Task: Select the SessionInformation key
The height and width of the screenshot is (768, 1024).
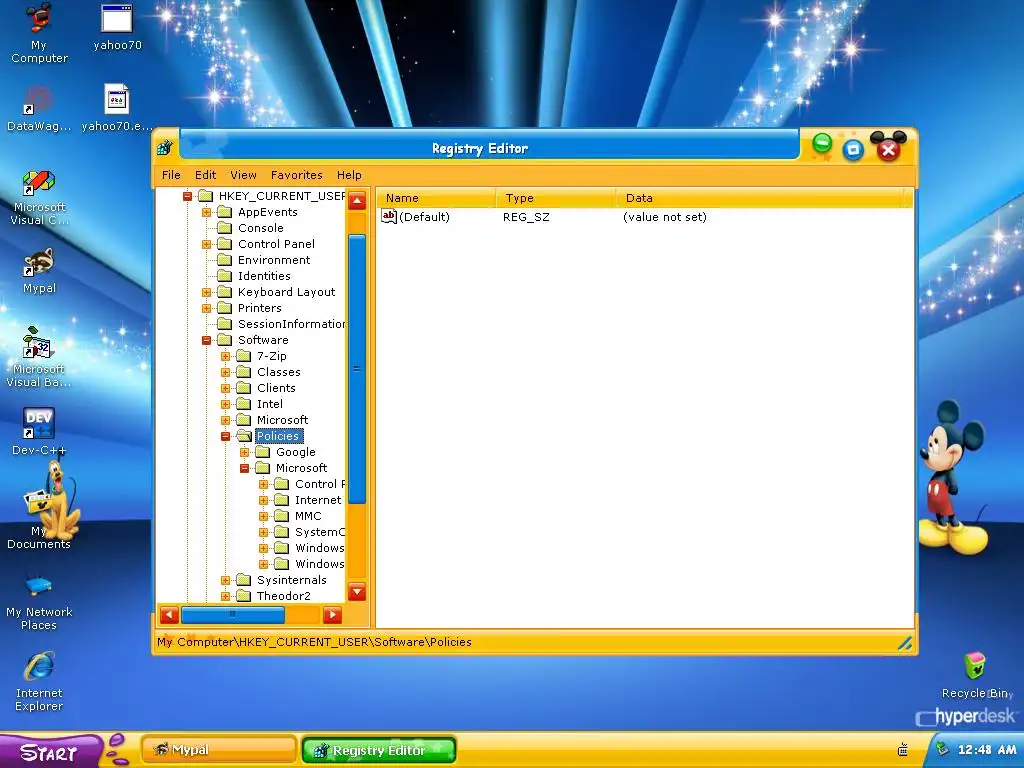Action: (x=291, y=324)
